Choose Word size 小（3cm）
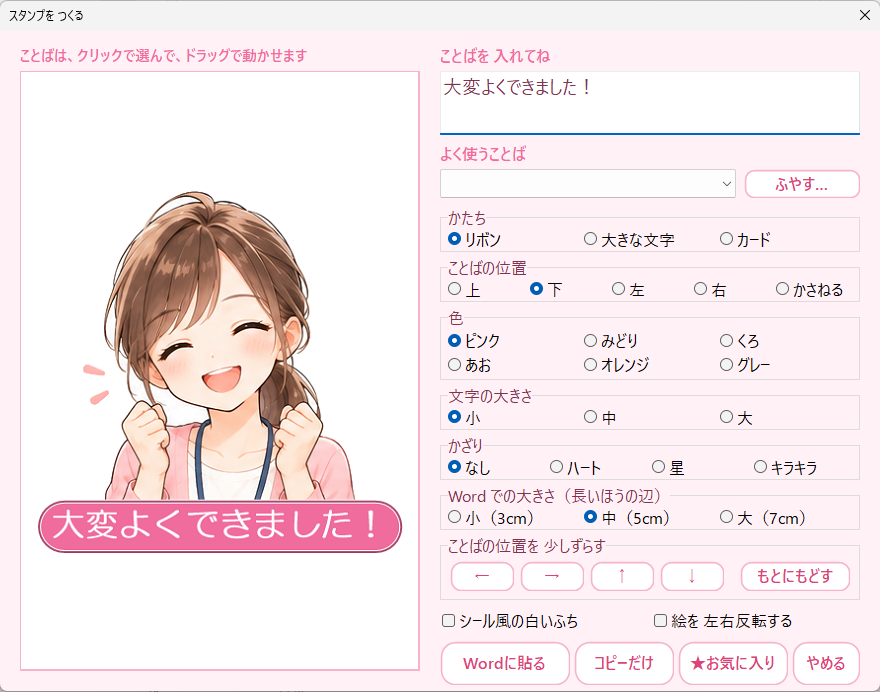 click(491, 517)
